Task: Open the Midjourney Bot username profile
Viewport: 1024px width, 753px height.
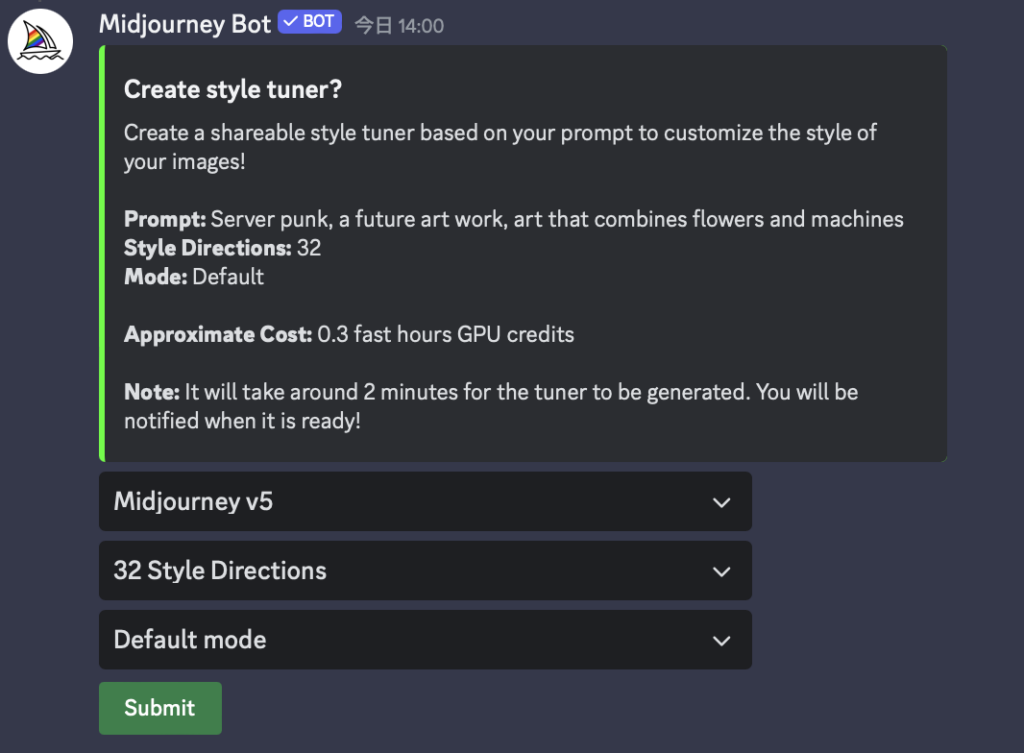Action: pos(185,24)
